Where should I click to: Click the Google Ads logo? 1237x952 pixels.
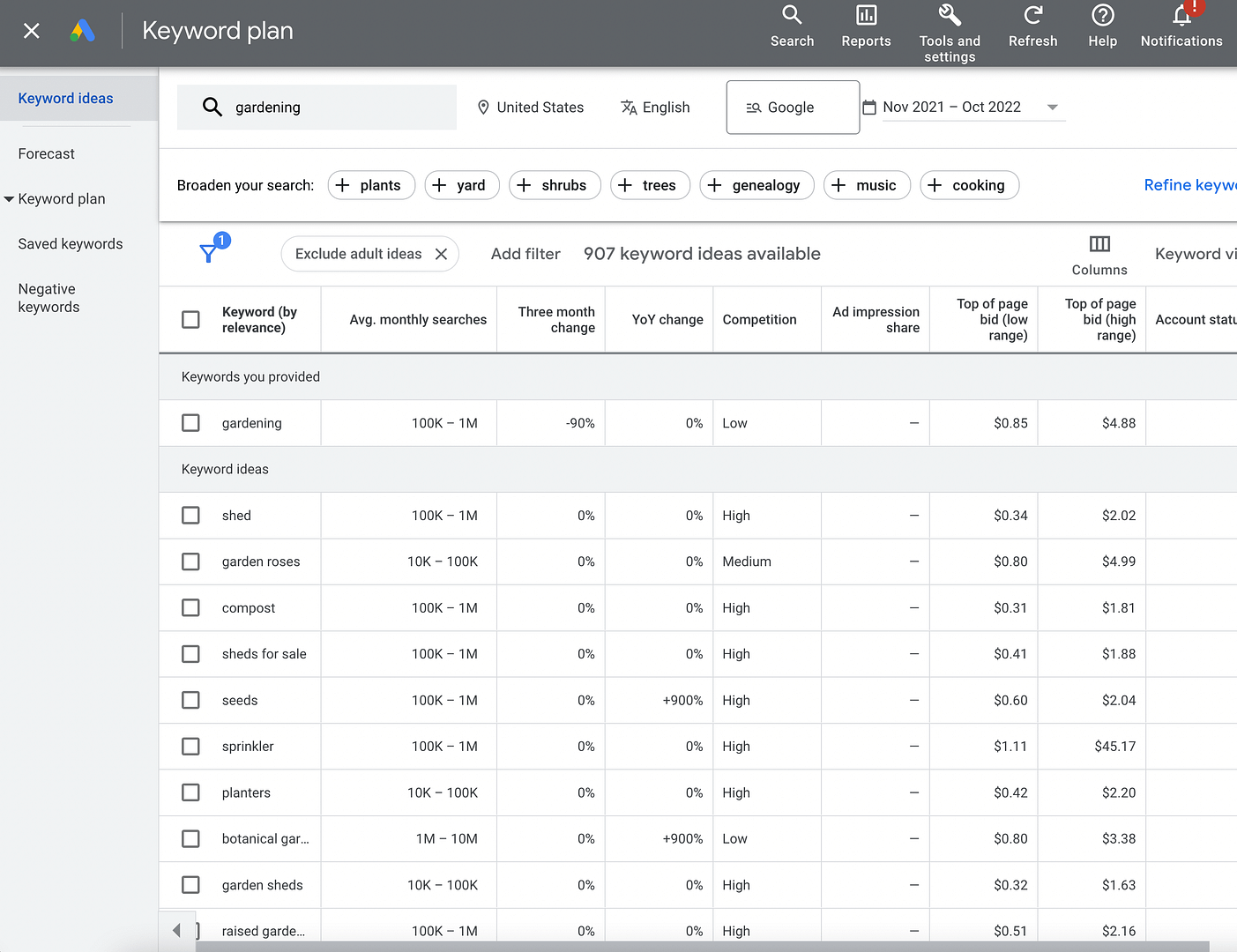click(x=82, y=31)
